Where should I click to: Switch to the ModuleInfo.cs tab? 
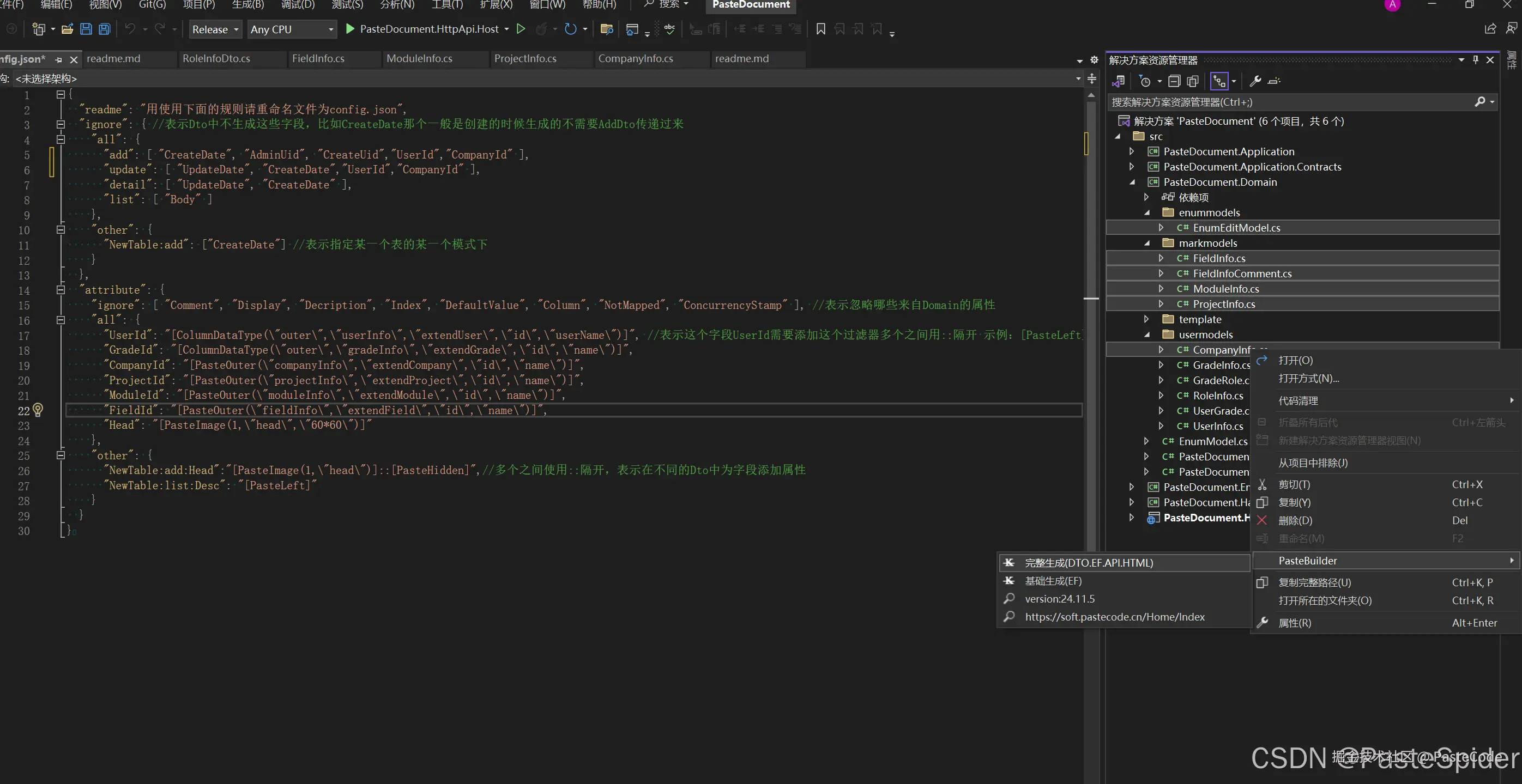pyautogui.click(x=419, y=58)
